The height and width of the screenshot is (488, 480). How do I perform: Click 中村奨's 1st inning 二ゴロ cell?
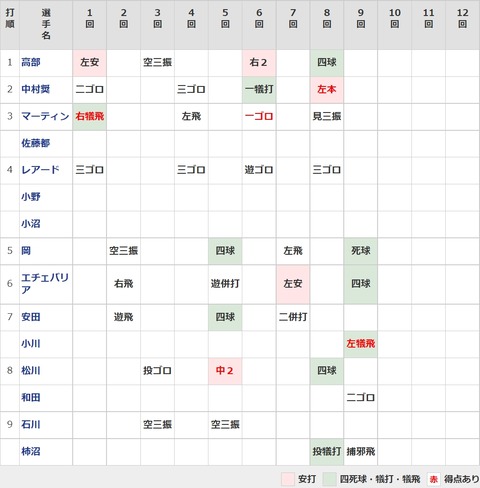(90, 90)
